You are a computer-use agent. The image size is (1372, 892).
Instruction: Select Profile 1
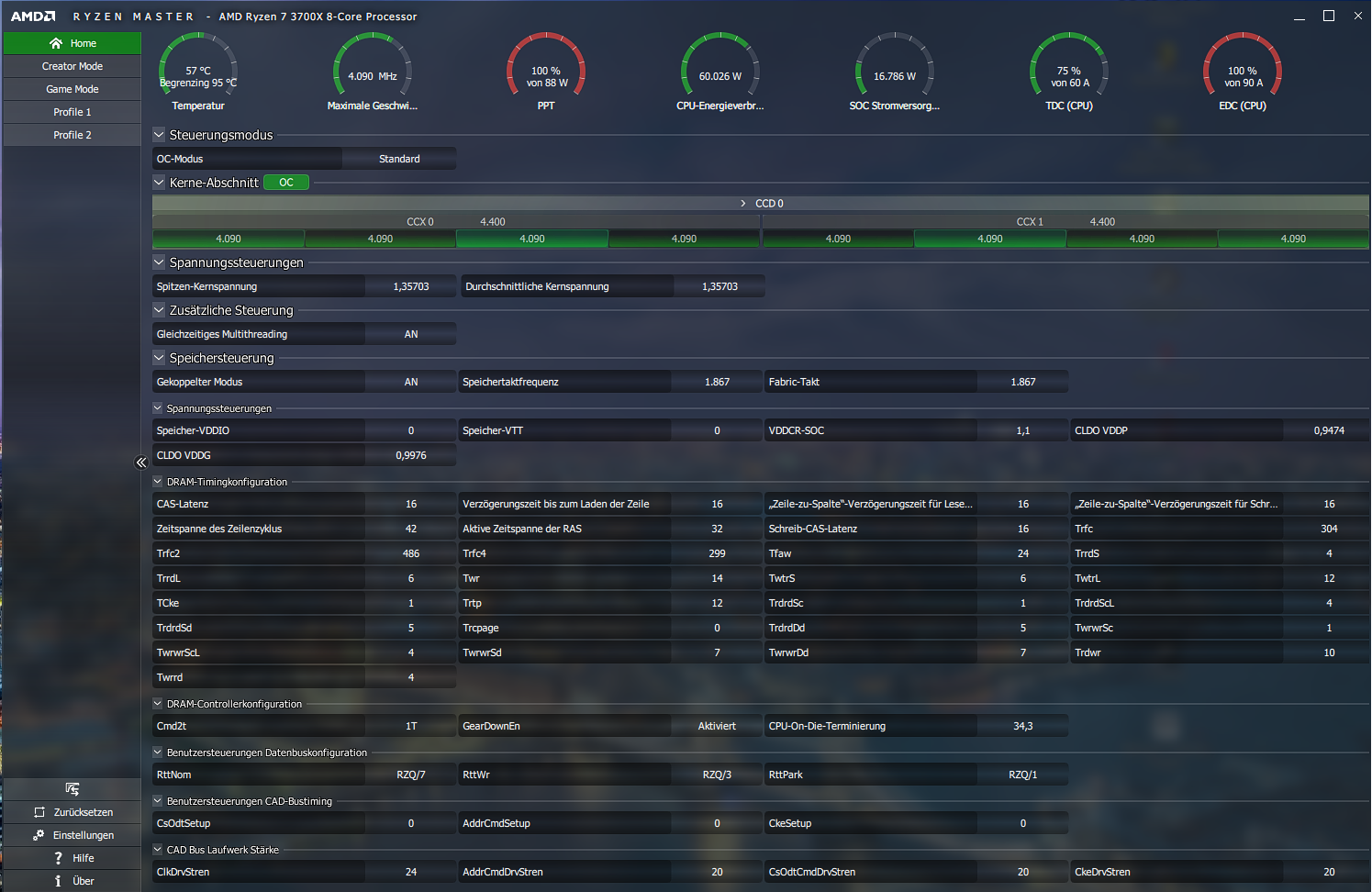pos(72,112)
